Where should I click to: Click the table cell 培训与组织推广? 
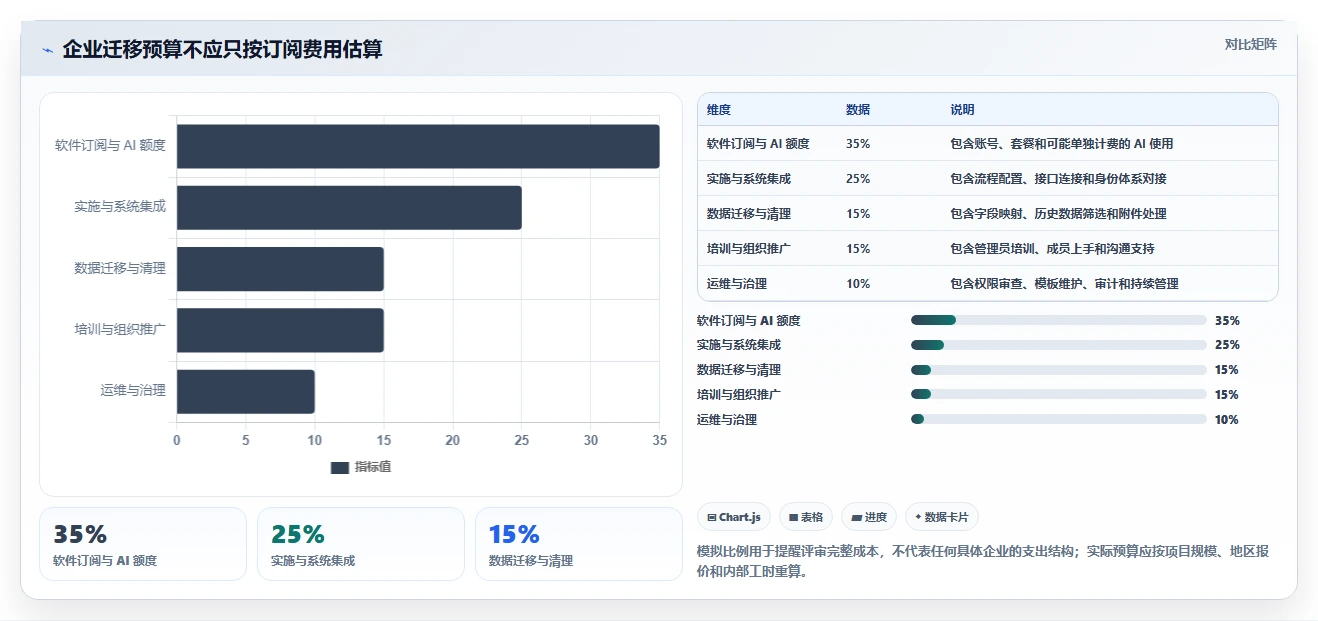coord(748,249)
